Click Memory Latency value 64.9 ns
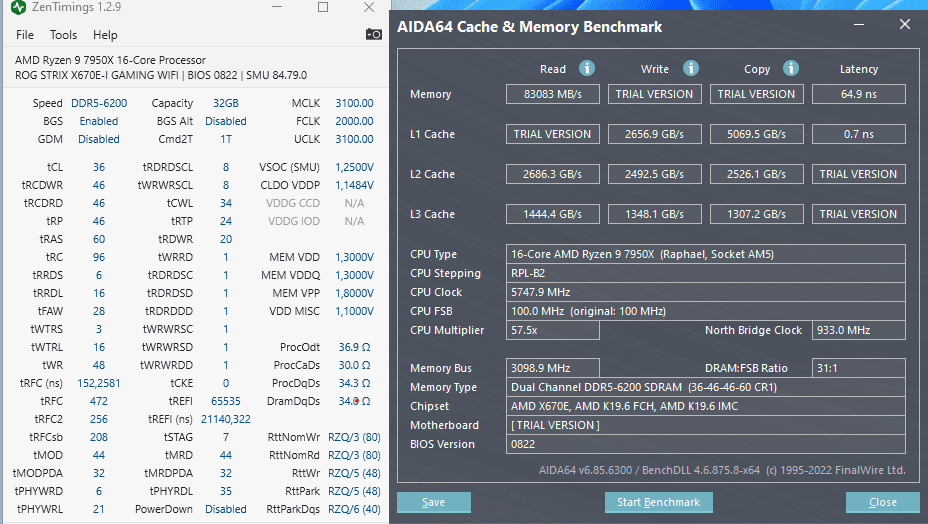Screen dimensions: 928x524 coord(859,94)
